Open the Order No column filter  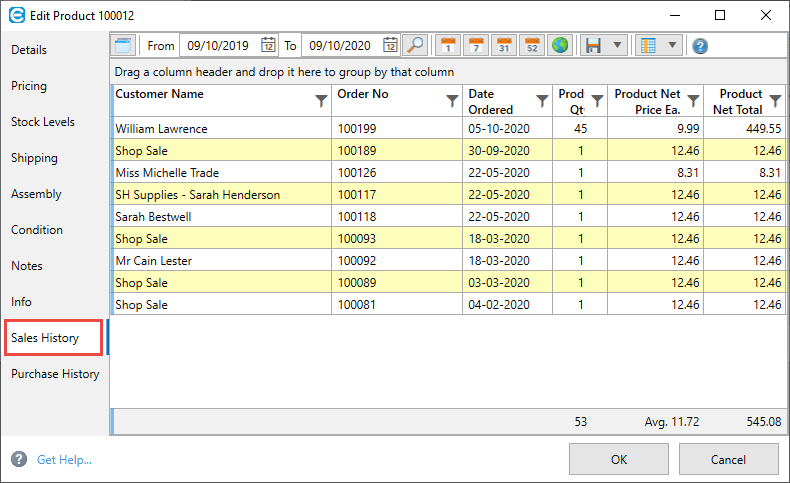pyautogui.click(x=451, y=101)
